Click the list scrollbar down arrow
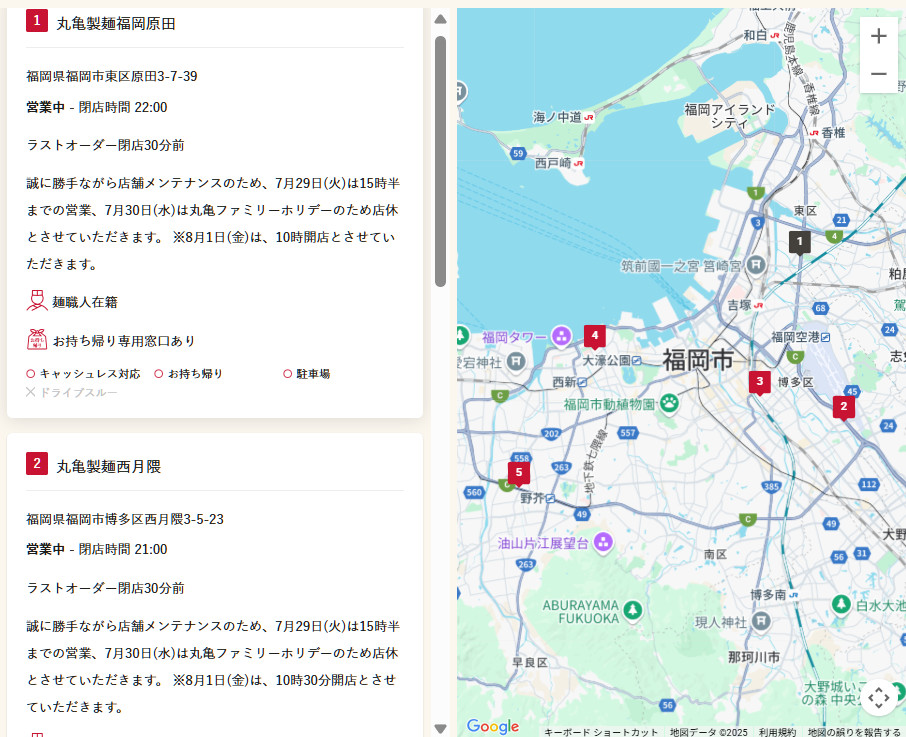Screen dimensions: 906x737 coord(440,729)
